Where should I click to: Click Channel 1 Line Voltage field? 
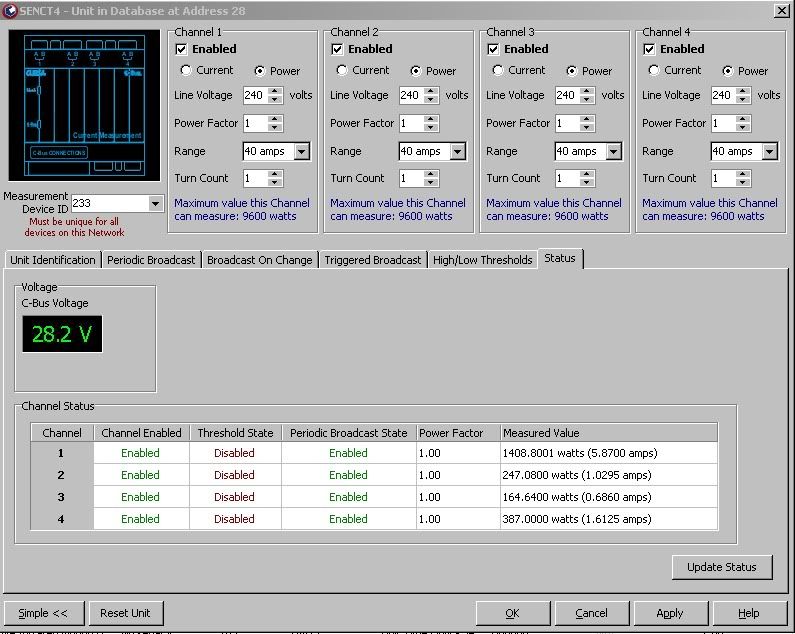(256, 95)
